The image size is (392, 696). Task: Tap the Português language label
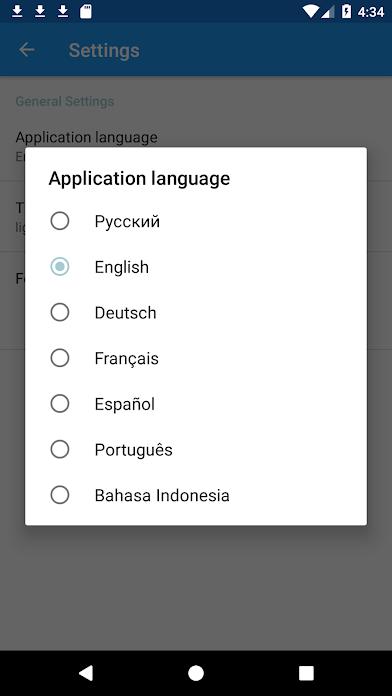click(134, 450)
